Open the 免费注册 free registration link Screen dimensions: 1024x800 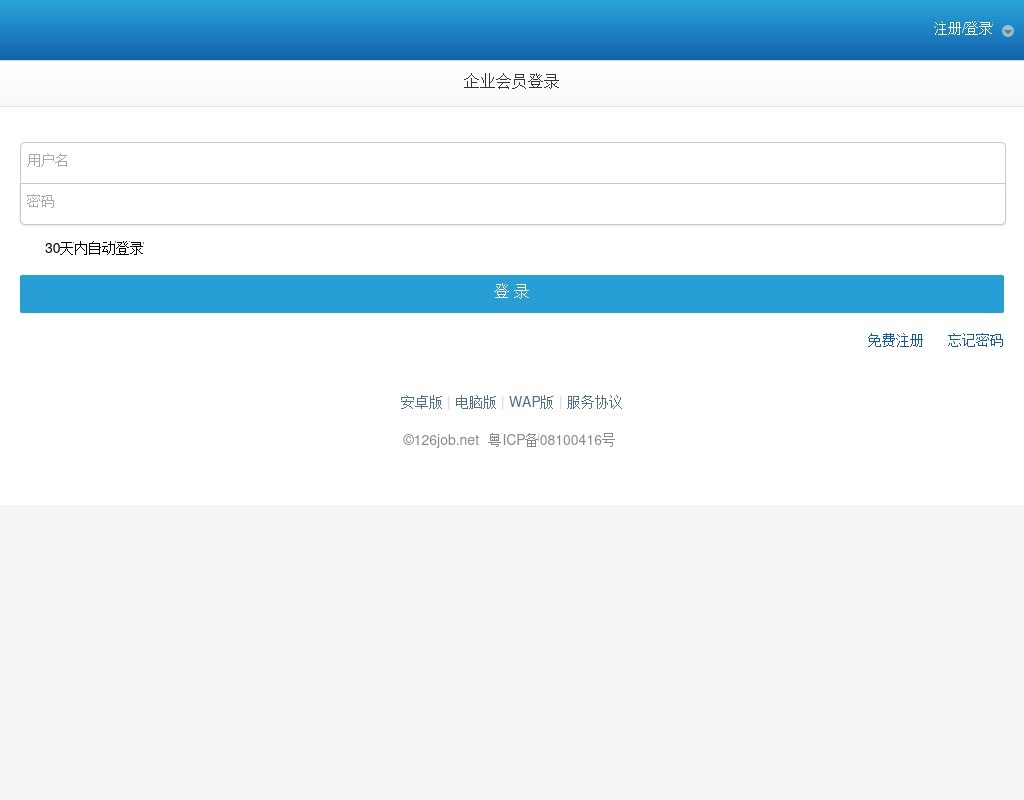tap(895, 341)
